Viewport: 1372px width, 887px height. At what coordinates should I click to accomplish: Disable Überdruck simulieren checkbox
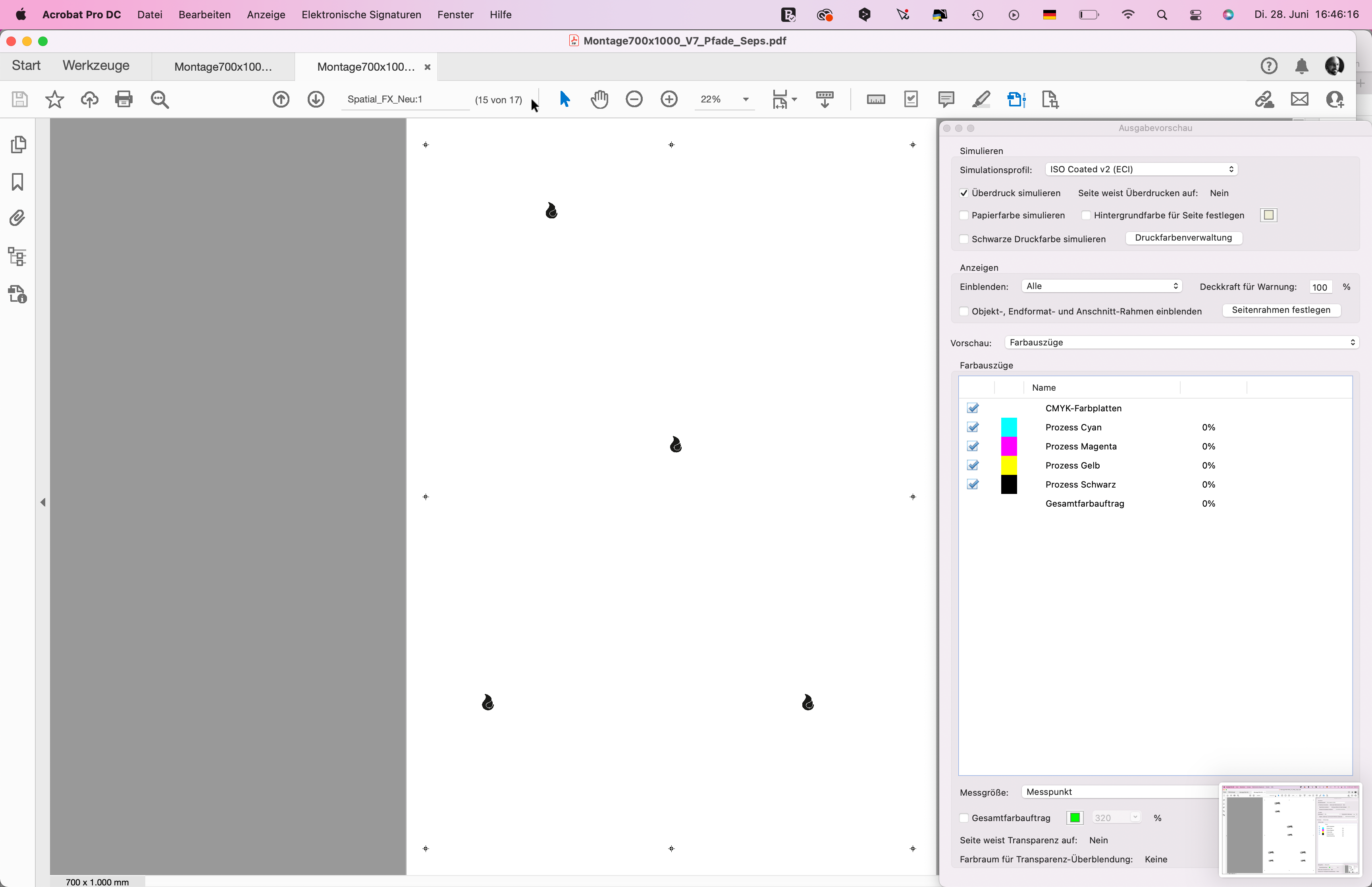click(x=964, y=193)
